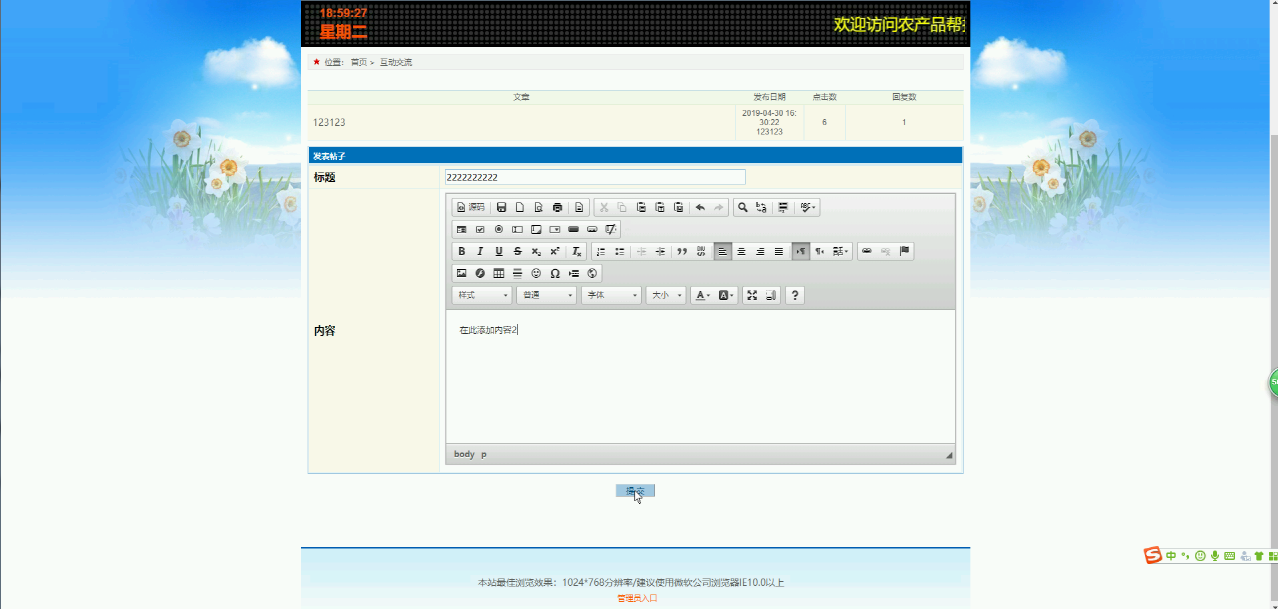1278x609 pixels.
Task: Open the Font (字体) dropdown
Action: (x=611, y=295)
